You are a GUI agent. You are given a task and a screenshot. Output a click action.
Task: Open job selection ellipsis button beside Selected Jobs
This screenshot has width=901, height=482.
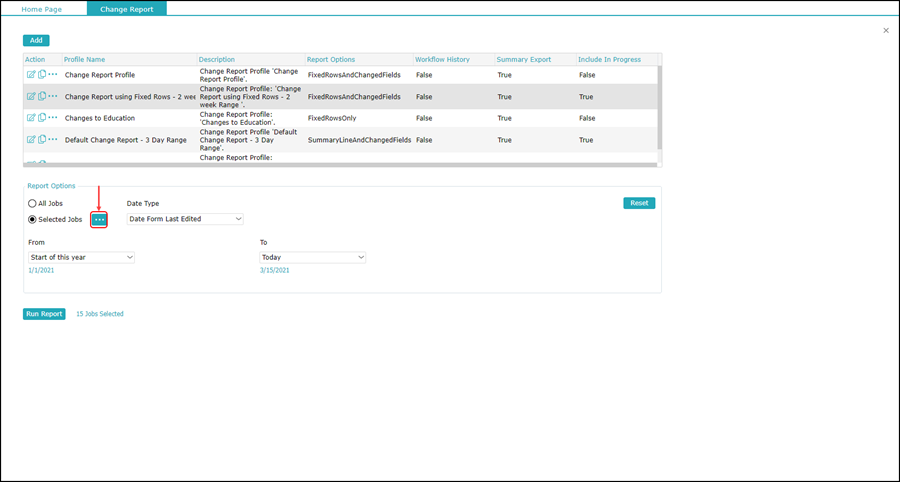(x=99, y=219)
